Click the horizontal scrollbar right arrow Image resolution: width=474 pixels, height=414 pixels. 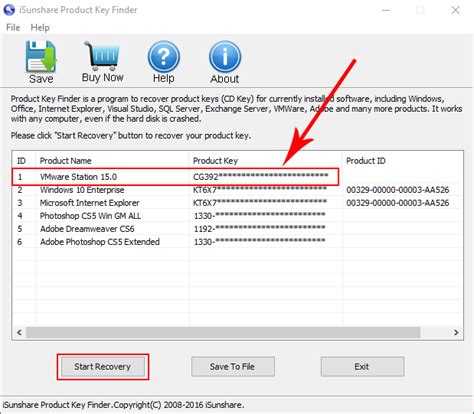coord(456,332)
